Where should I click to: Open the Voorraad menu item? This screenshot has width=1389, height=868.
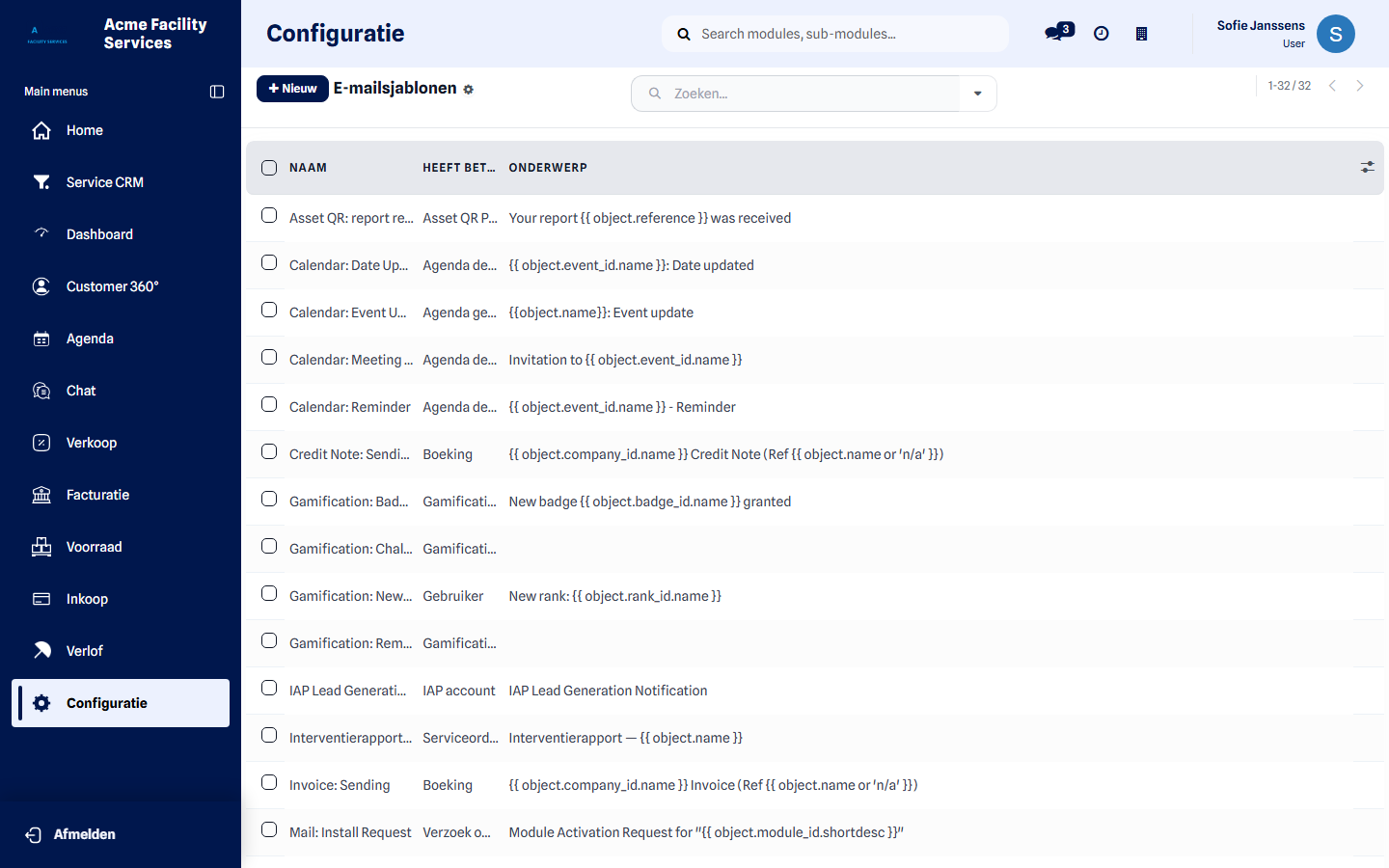[x=121, y=547]
